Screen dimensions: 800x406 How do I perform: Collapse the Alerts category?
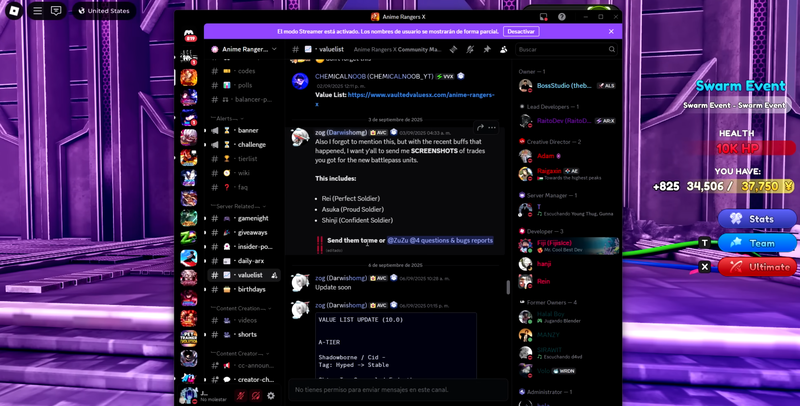tap(227, 118)
